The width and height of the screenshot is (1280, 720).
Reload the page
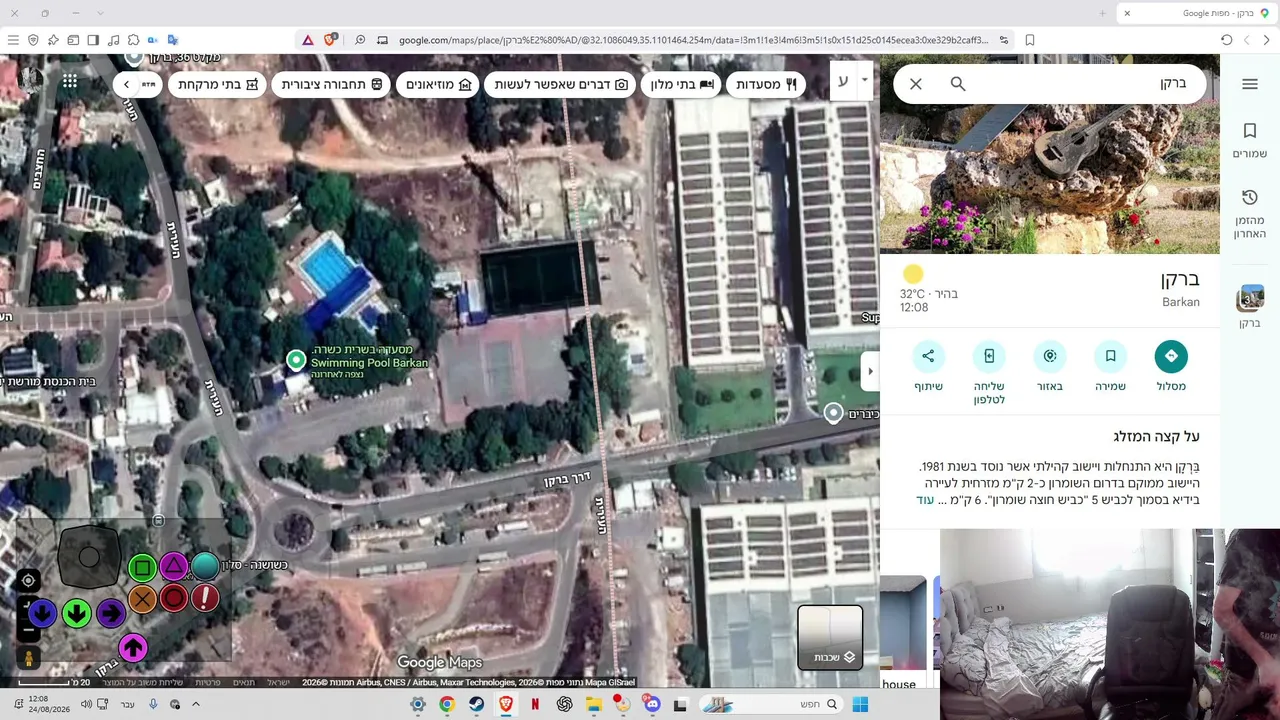coord(1226,40)
